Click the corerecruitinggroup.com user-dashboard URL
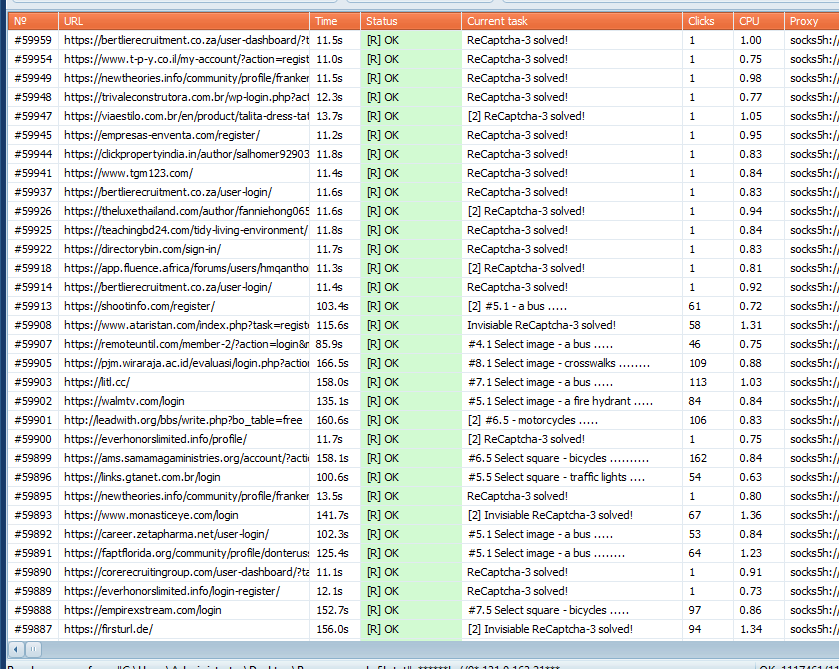This screenshot has width=839, height=669. 186,572
